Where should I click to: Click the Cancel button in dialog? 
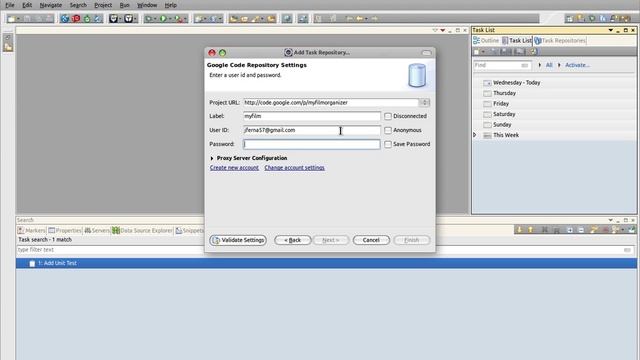point(371,240)
